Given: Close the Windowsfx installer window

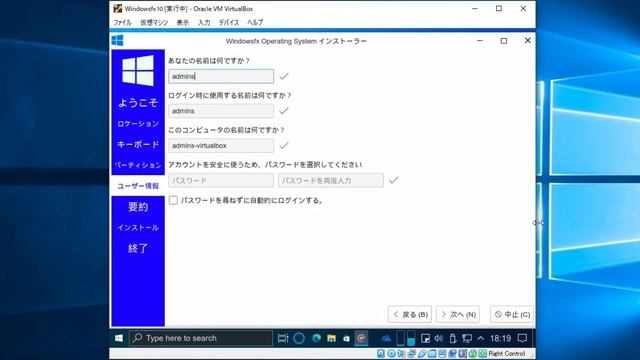Looking at the screenshot, I should (528, 40).
